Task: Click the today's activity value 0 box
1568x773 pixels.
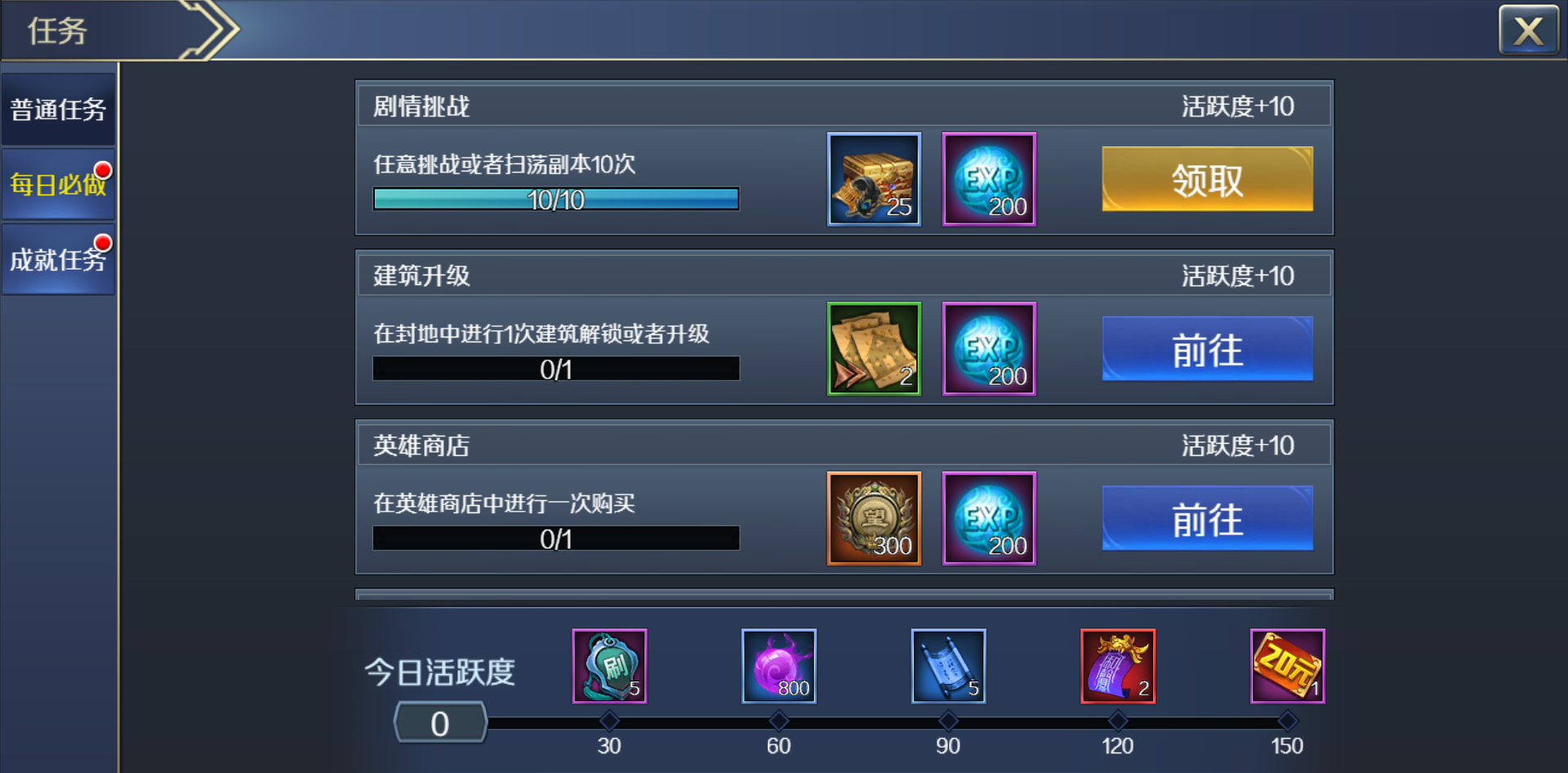Action: 440,723
